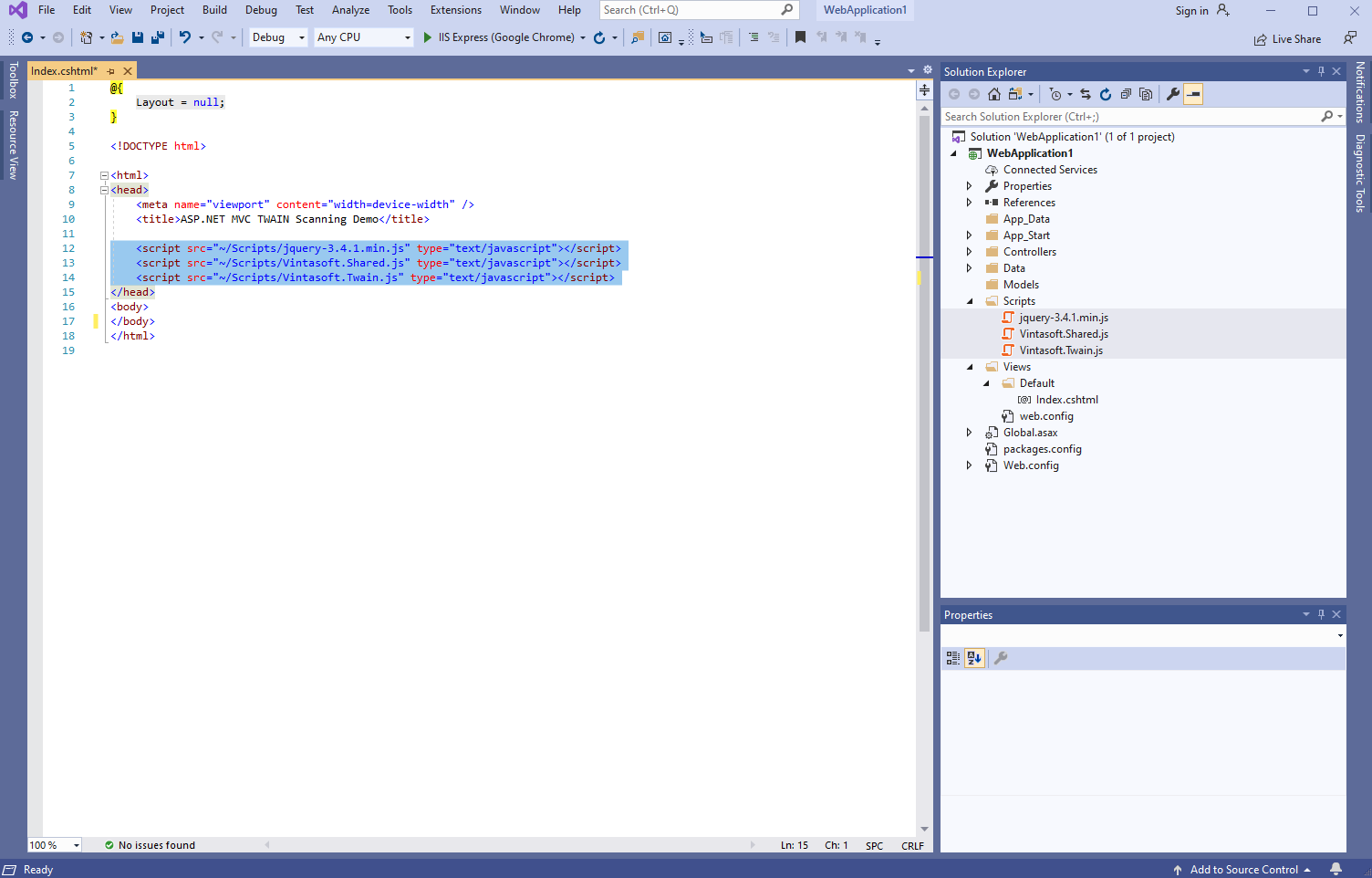The image size is (1372, 878).
Task: Start debugging with the green play icon
Action: click(x=427, y=37)
